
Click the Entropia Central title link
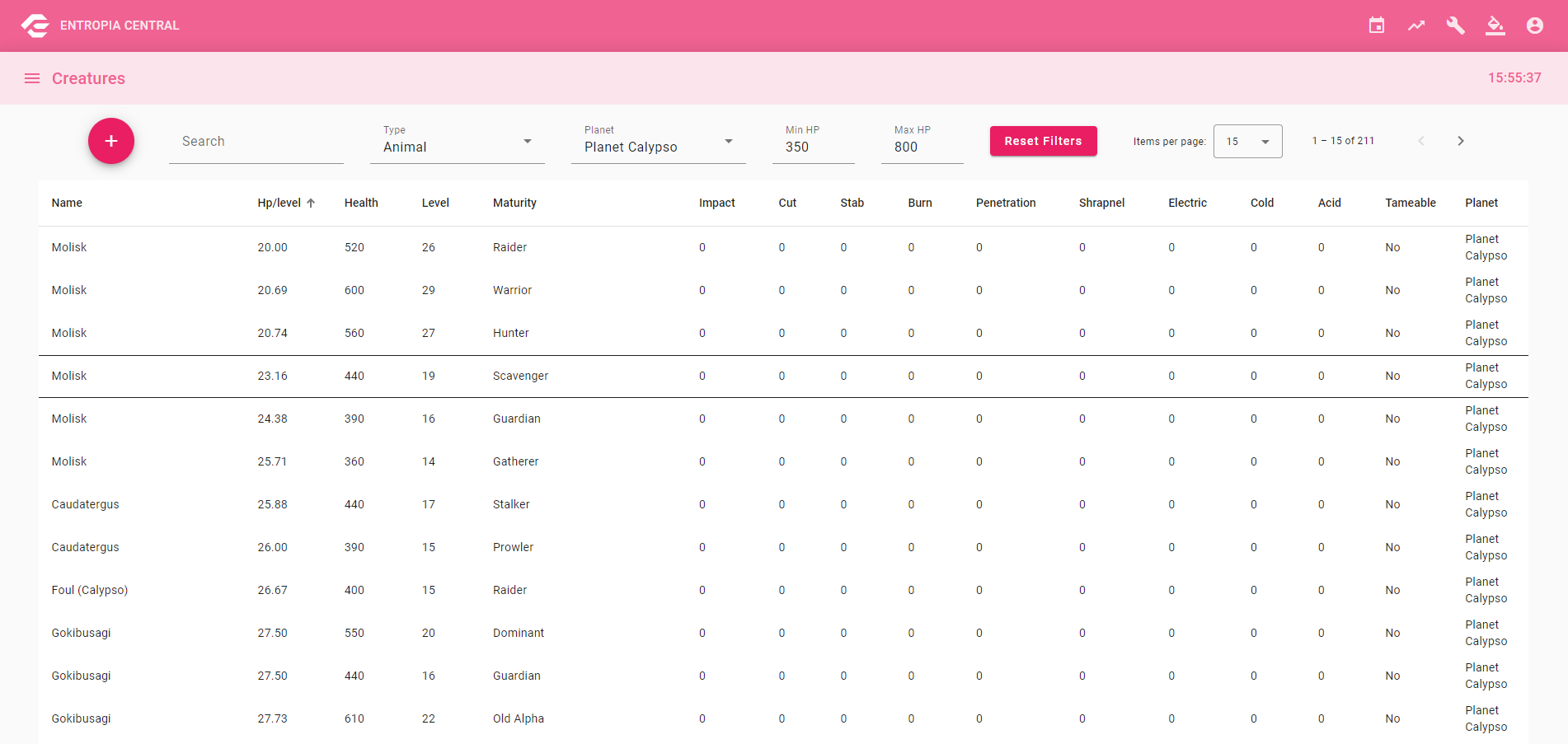tap(120, 26)
